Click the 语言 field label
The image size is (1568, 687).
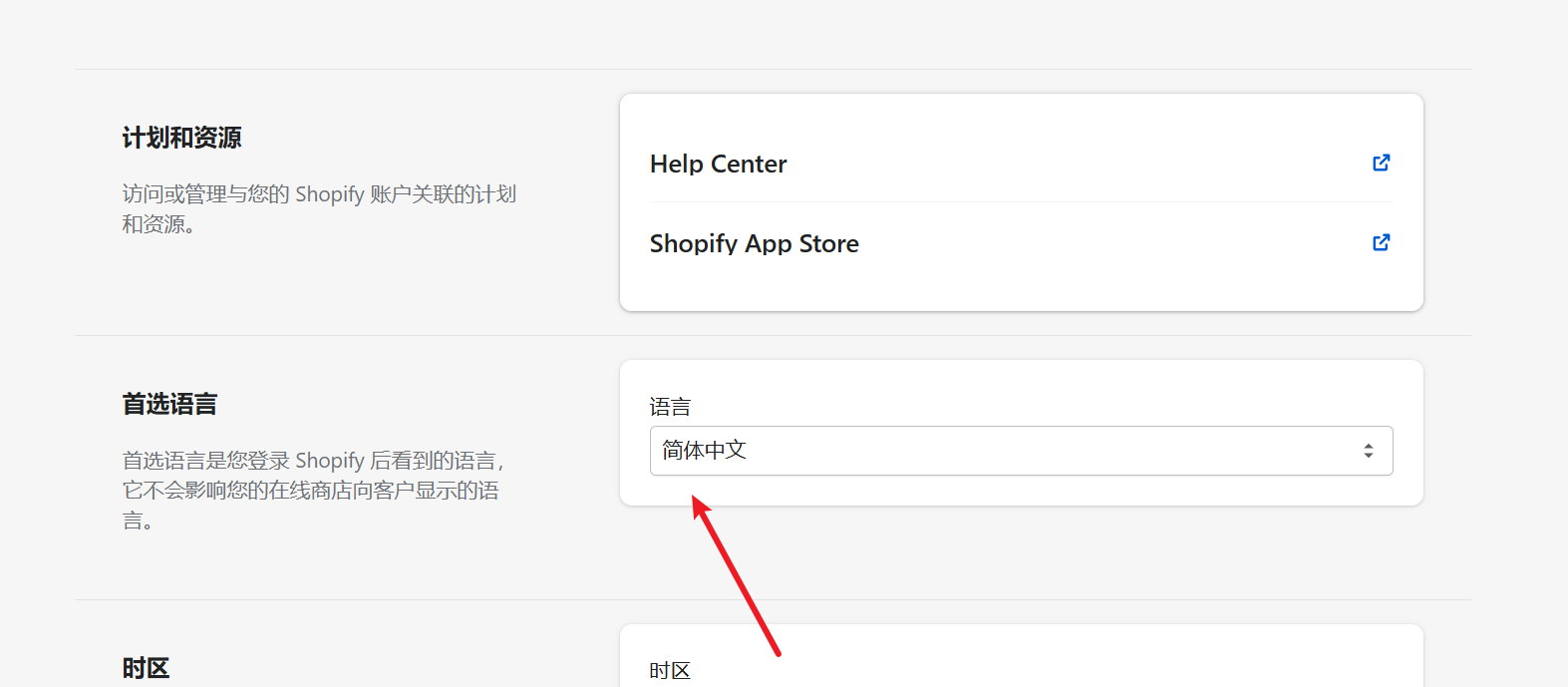tap(670, 407)
